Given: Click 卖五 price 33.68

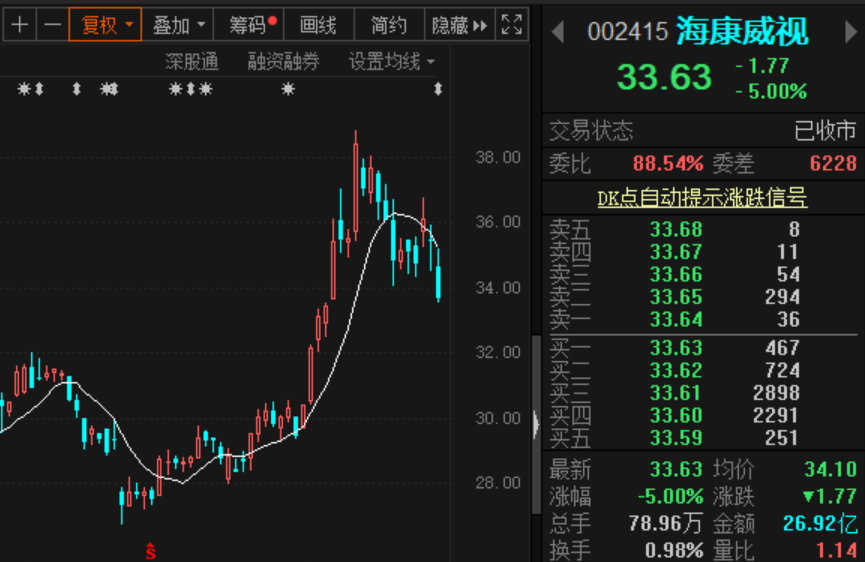Looking at the screenshot, I should pos(676,229).
